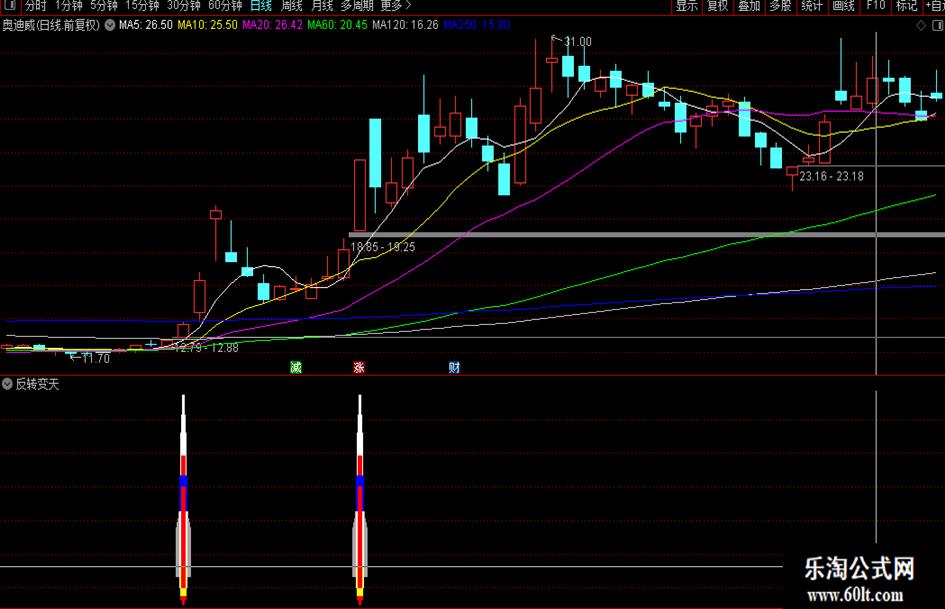The width and height of the screenshot is (945, 609).
Task: Expand the 更多 periods menu
Action: pos(395,5)
